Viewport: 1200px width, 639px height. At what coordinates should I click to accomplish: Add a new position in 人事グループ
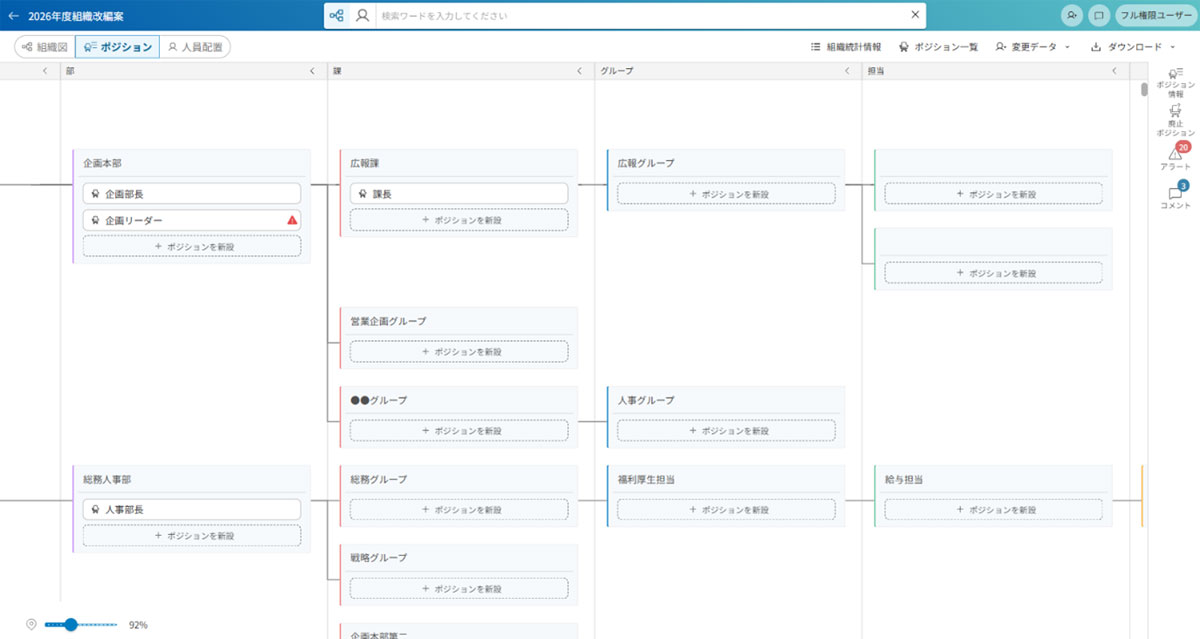[x=726, y=431]
